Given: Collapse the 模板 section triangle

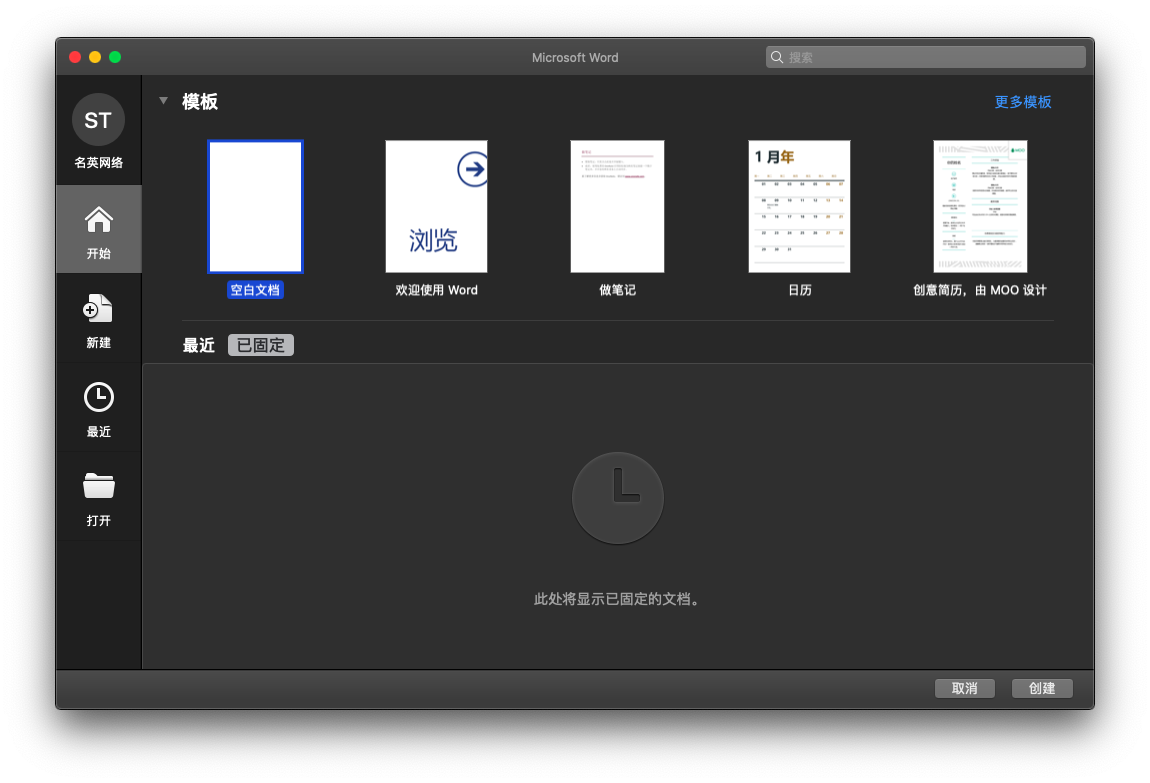Looking at the screenshot, I should [x=164, y=101].
